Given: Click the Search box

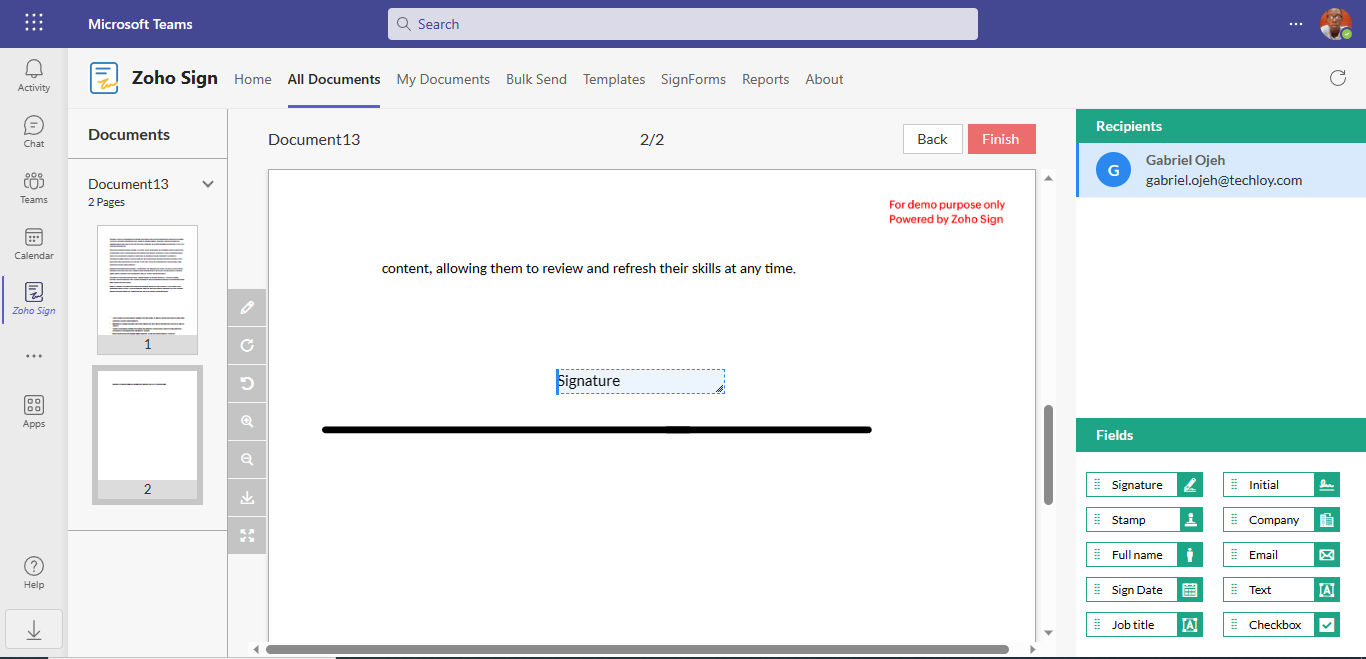Looking at the screenshot, I should tap(683, 24).
